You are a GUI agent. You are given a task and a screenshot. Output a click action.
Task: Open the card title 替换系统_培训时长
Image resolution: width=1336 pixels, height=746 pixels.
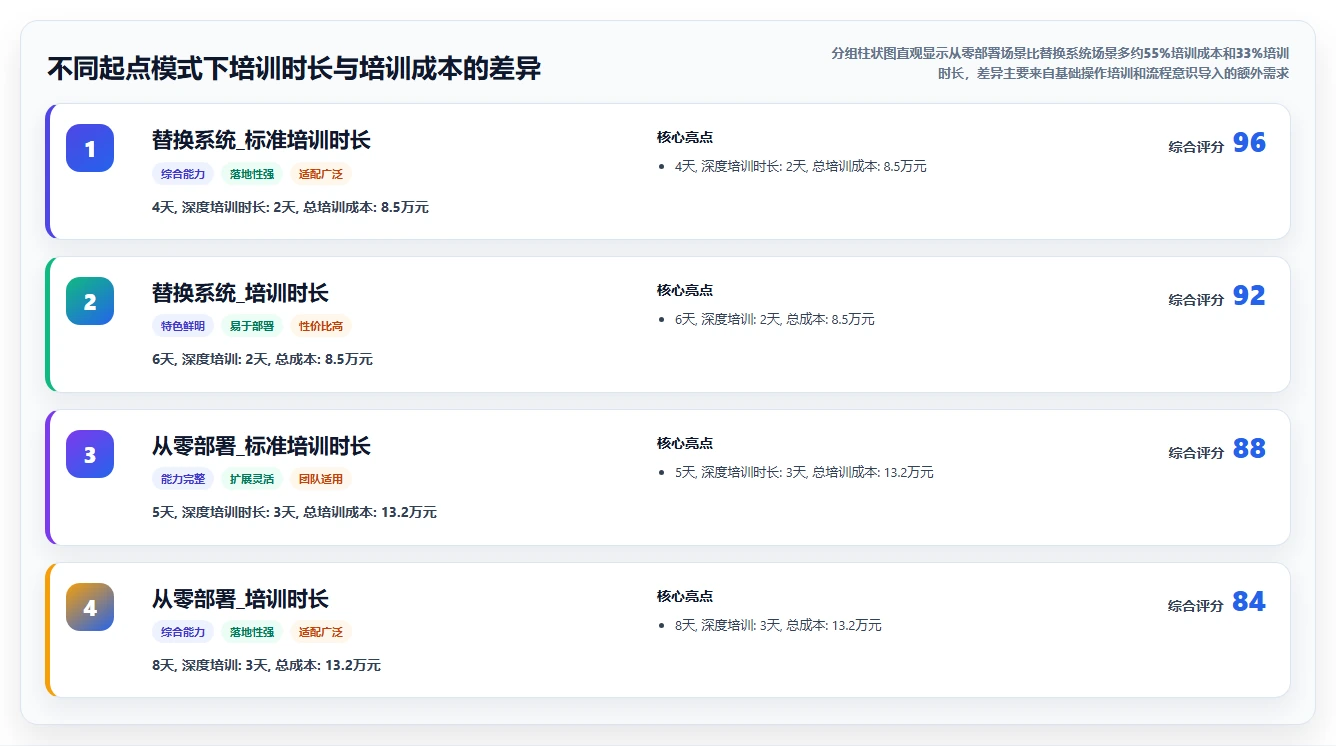click(x=240, y=293)
